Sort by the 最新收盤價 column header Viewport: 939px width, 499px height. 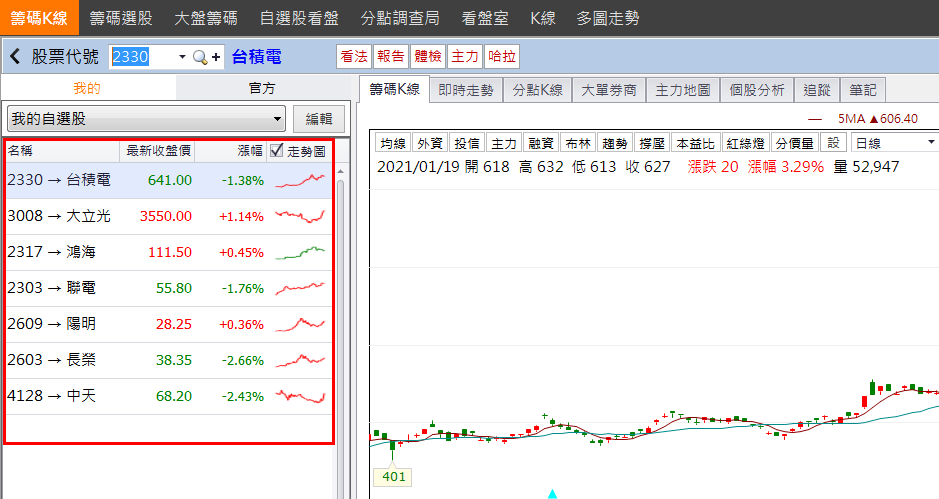point(157,151)
